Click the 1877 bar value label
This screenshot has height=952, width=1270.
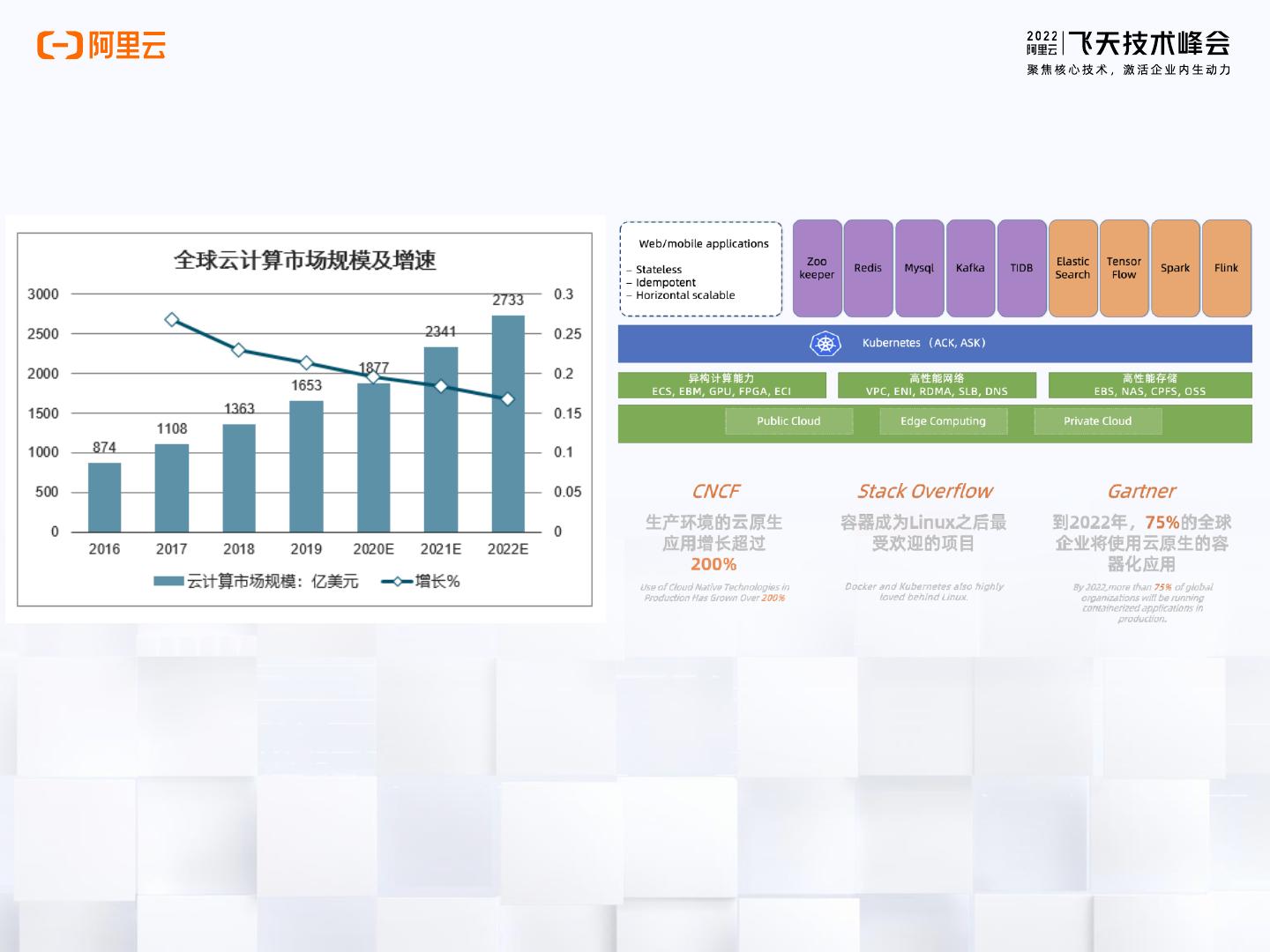pyautogui.click(x=374, y=368)
